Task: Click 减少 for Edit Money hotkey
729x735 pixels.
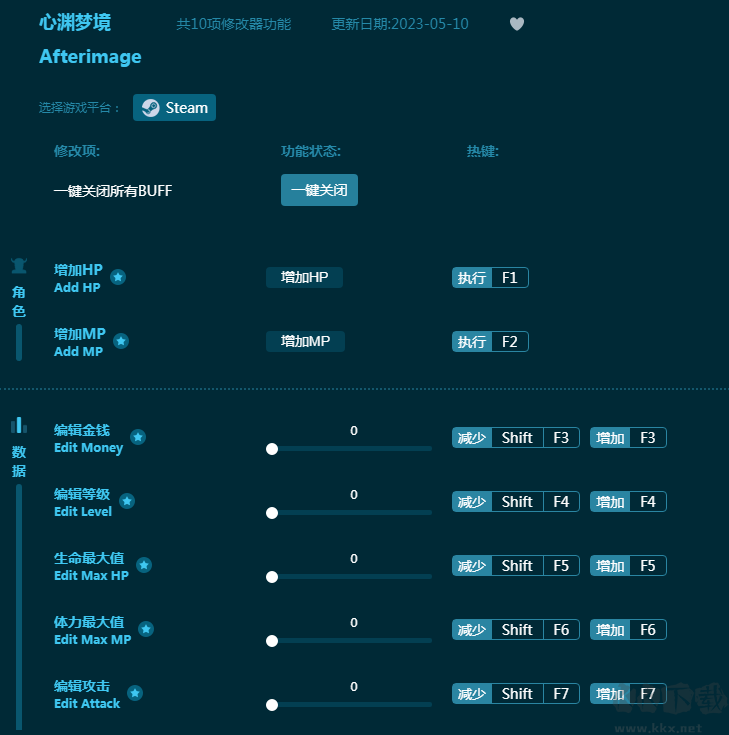Action: click(x=472, y=438)
